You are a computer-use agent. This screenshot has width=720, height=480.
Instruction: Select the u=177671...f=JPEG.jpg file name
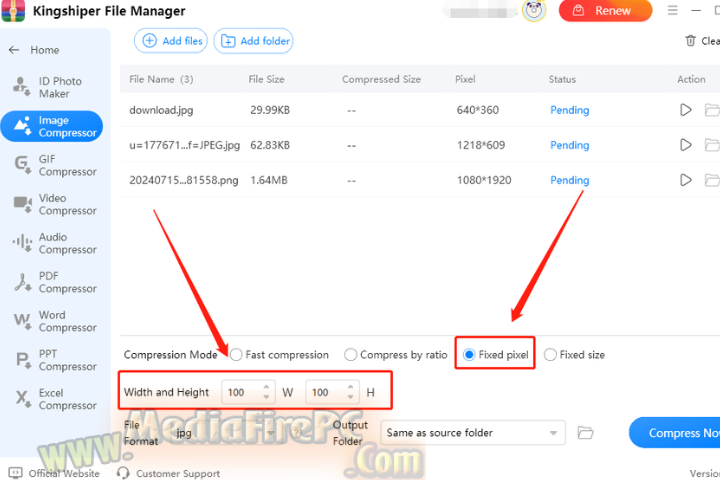point(185,145)
